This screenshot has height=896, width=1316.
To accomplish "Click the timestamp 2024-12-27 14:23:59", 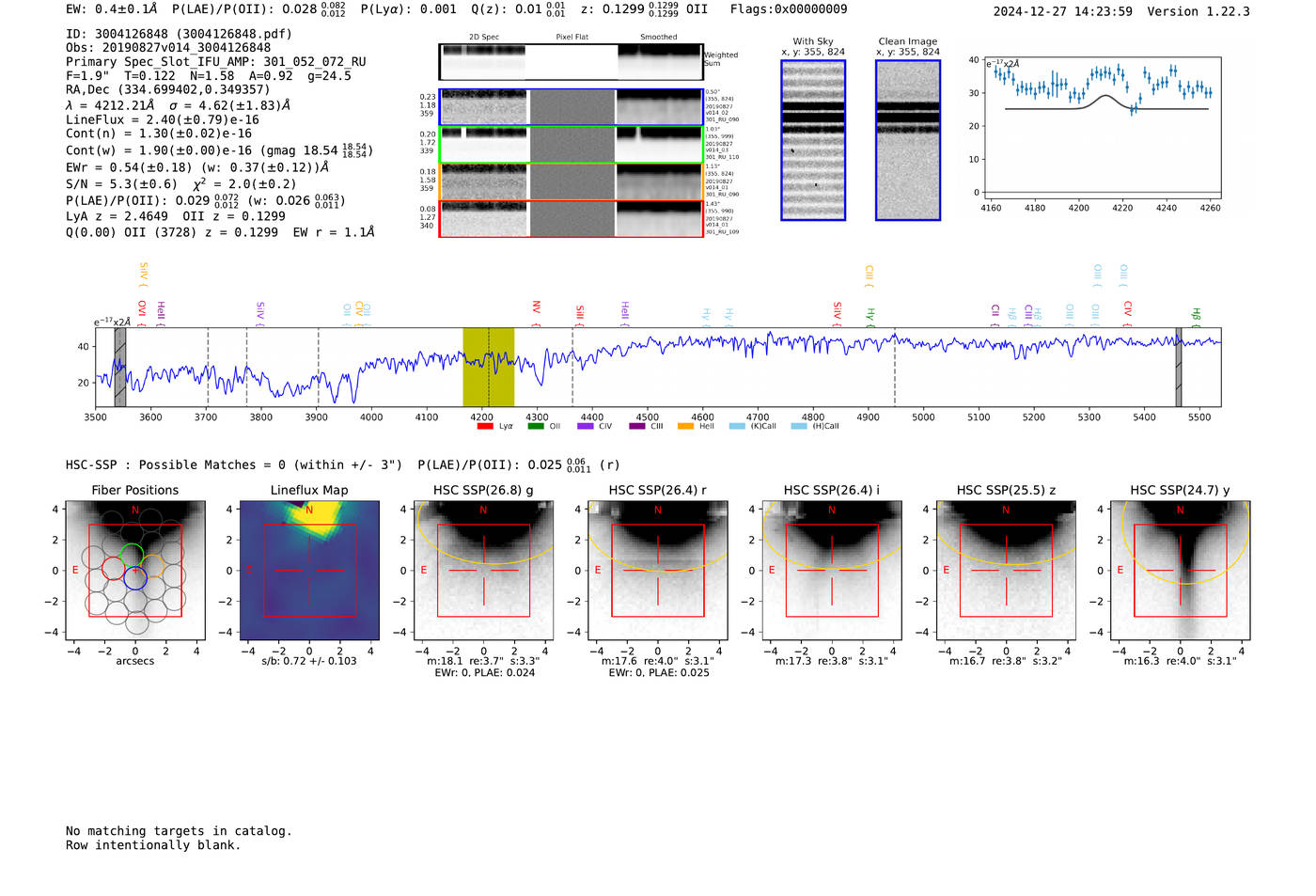I will tap(1063, 11).
